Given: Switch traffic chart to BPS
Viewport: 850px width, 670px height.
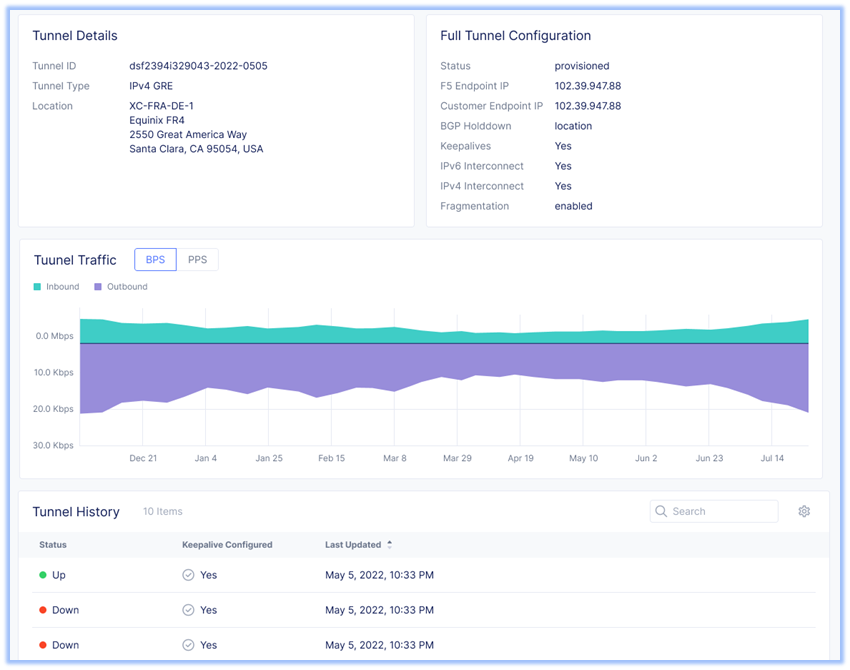Looking at the screenshot, I should [155, 260].
